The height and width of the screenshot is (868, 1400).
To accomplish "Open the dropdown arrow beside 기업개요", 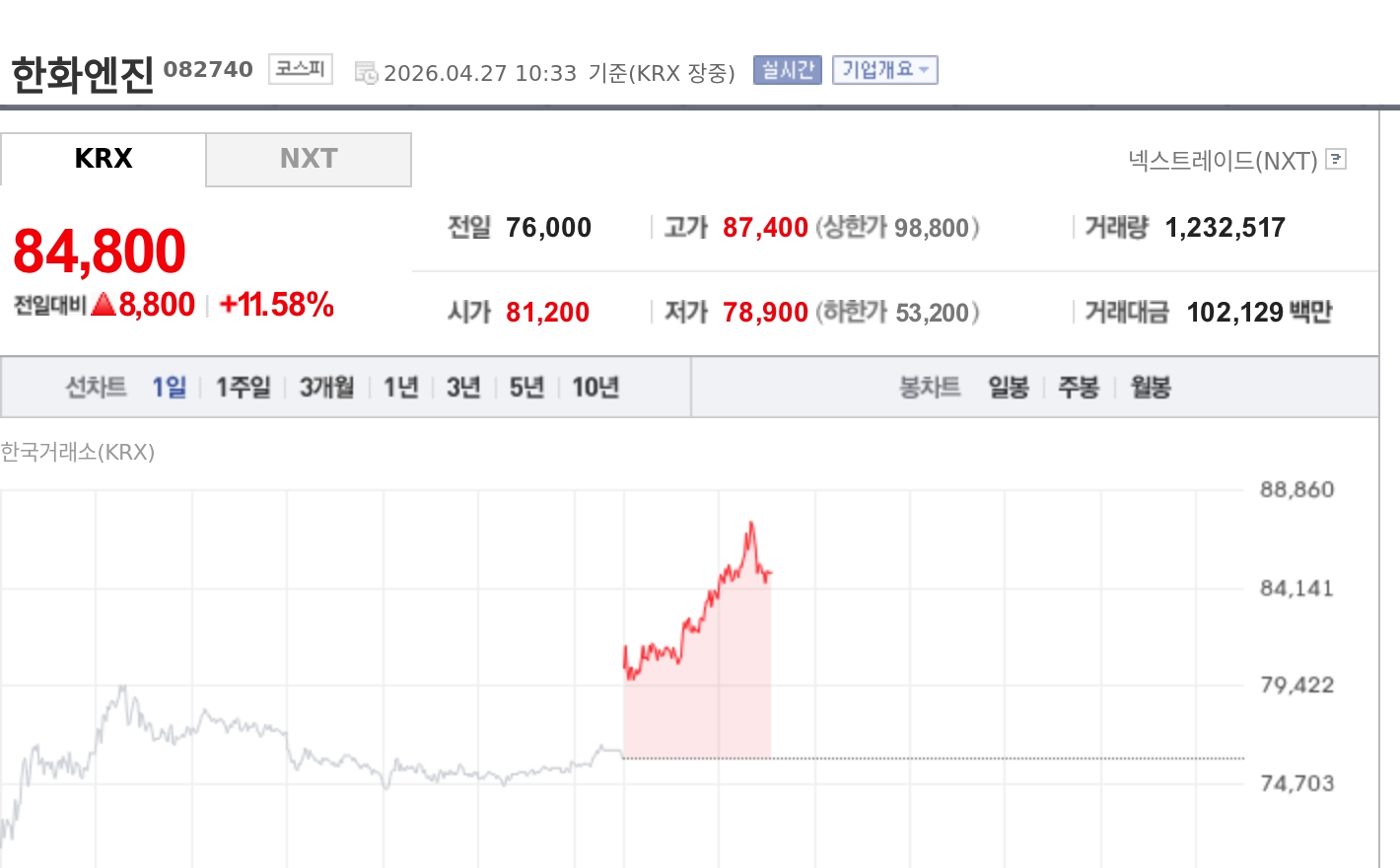I will [x=923, y=70].
